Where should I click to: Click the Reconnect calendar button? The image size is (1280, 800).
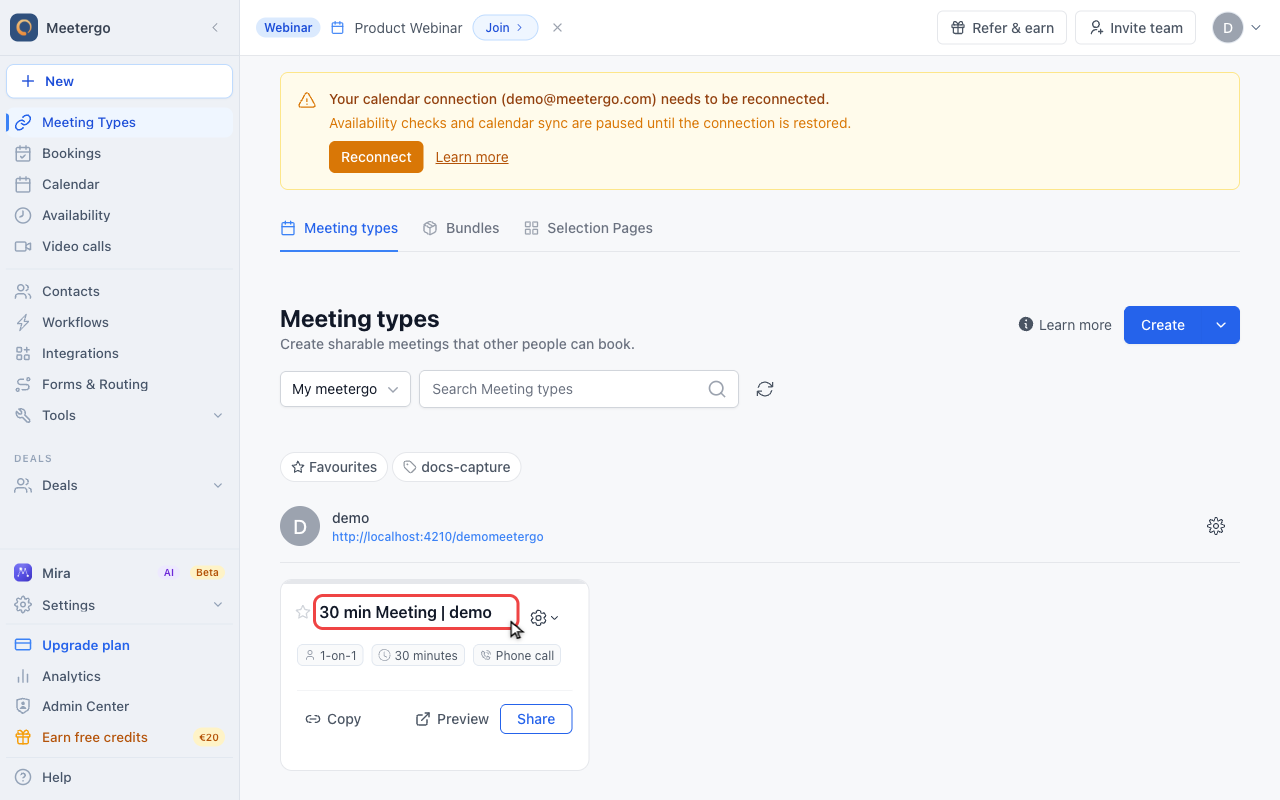[x=376, y=157]
